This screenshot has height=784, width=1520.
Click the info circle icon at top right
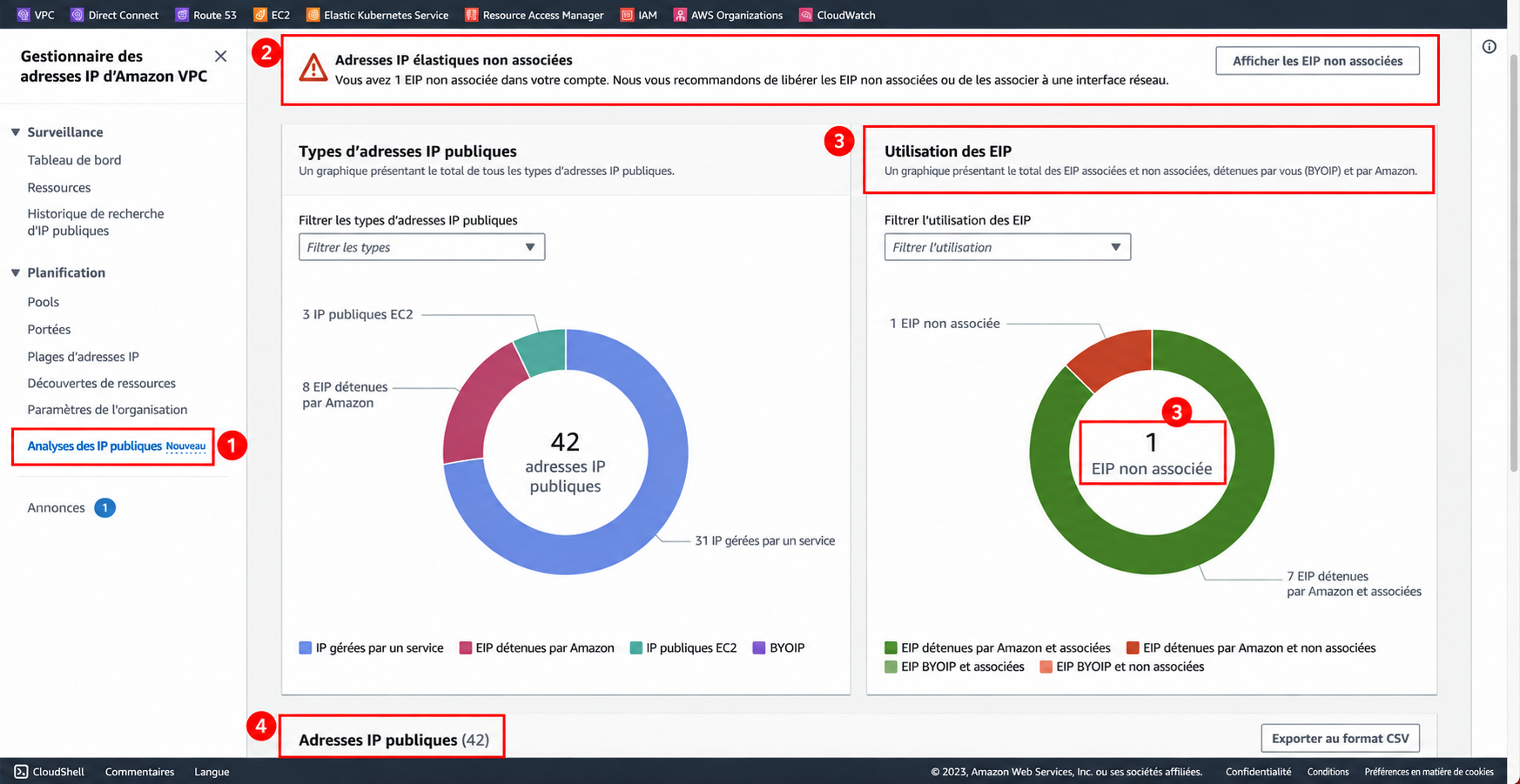(x=1490, y=46)
